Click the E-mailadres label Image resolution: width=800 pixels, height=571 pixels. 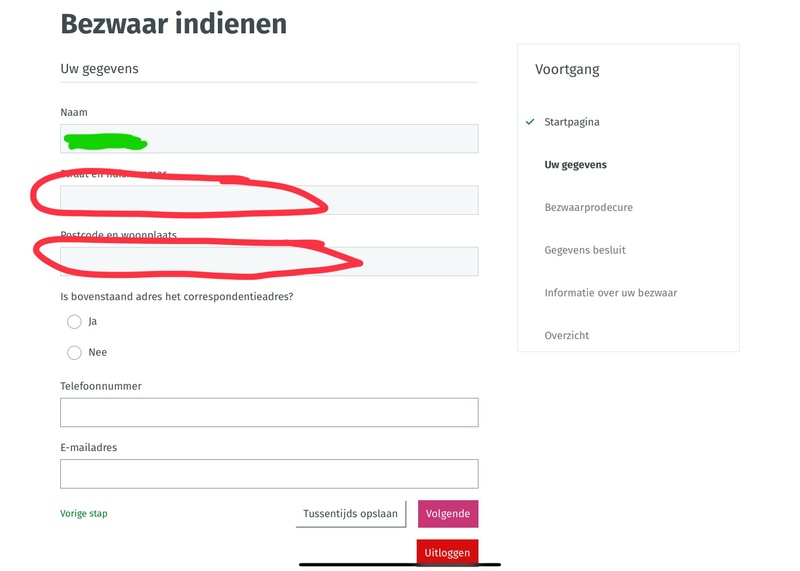point(88,448)
